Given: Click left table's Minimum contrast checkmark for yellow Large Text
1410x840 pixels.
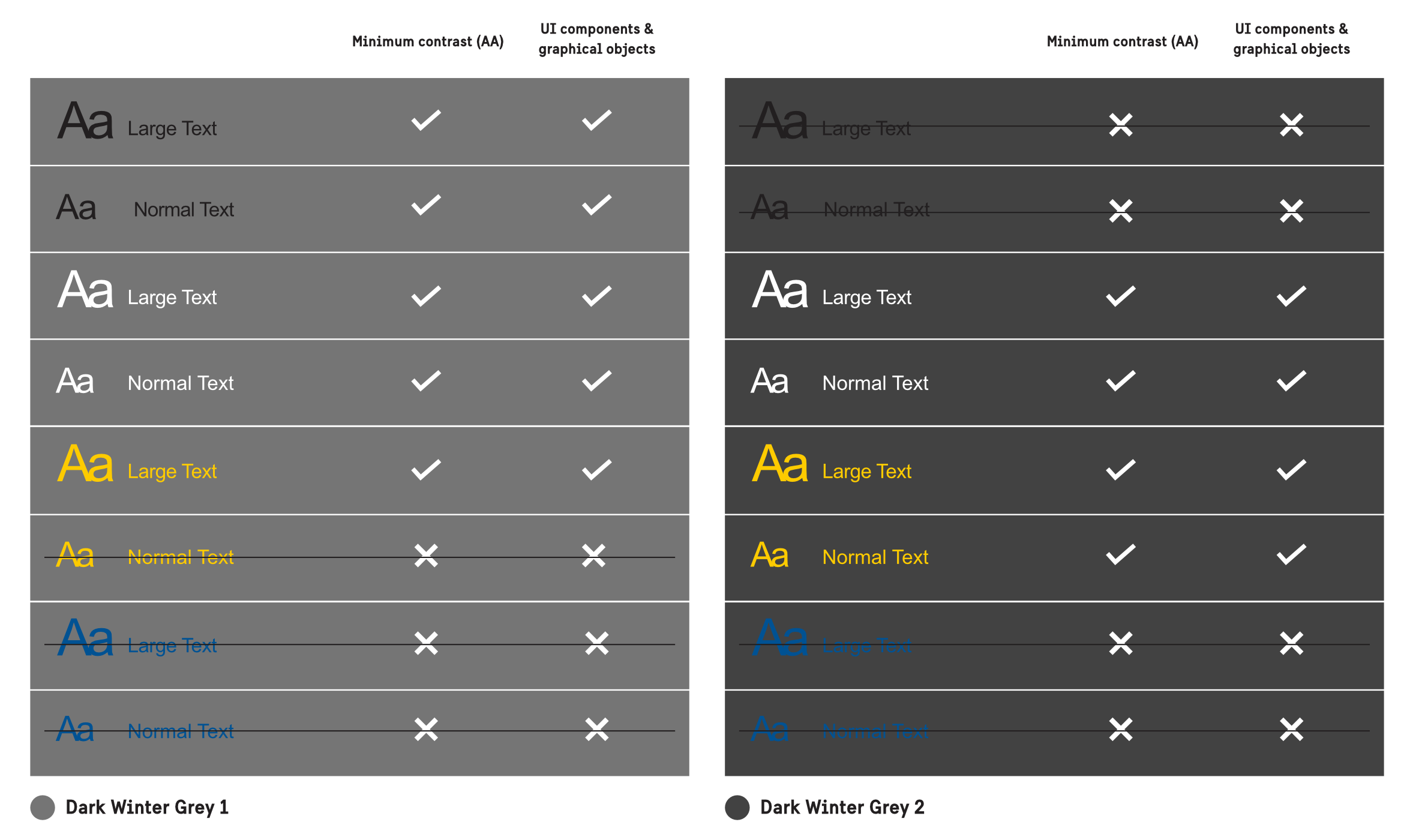Looking at the screenshot, I should click(426, 470).
